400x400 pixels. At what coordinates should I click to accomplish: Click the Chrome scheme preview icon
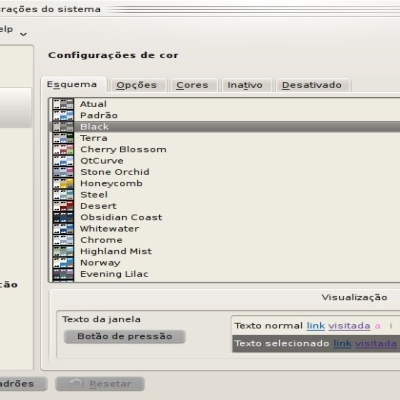pos(63,240)
